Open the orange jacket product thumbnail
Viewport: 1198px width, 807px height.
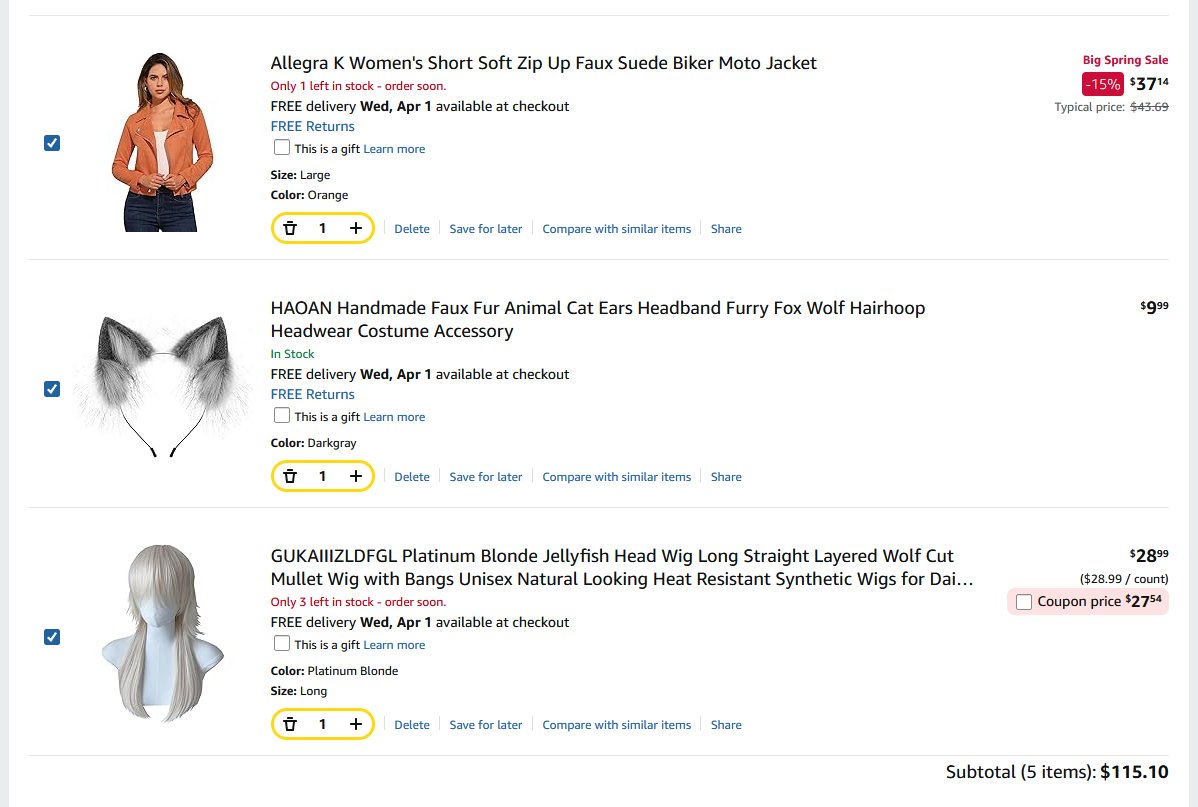pos(162,142)
